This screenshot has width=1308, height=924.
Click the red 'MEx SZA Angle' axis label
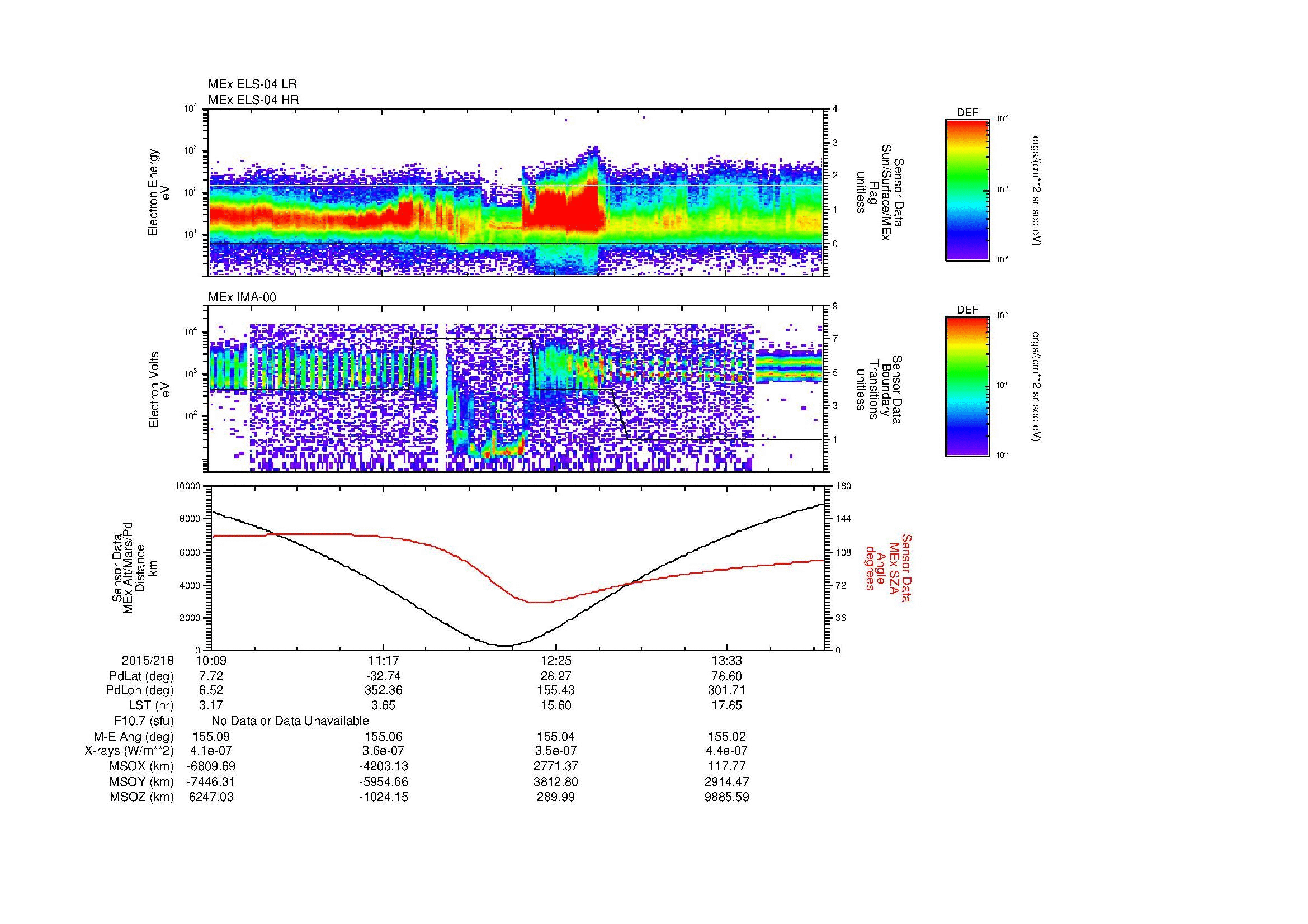tap(887, 567)
